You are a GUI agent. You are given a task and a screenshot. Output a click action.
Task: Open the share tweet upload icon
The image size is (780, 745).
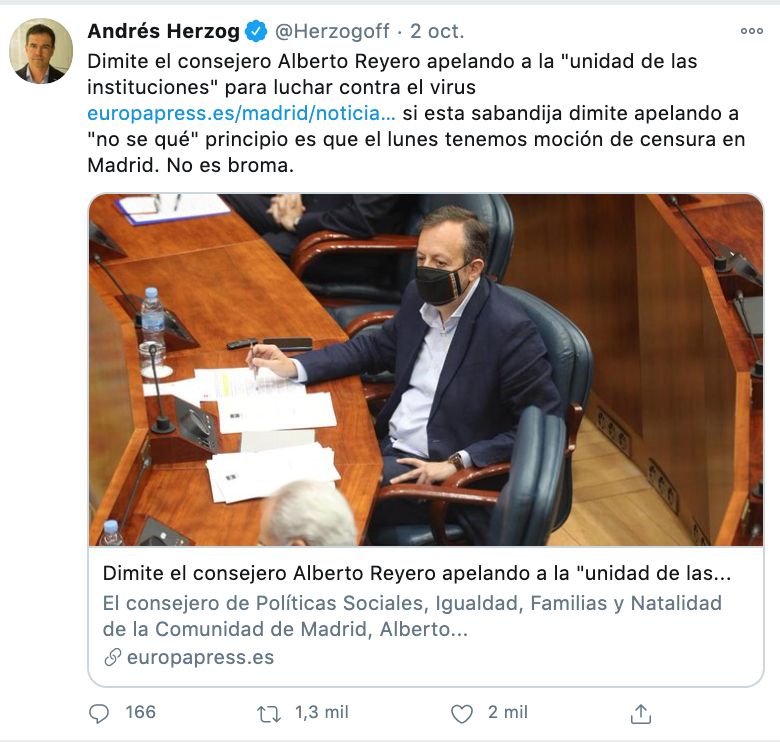[641, 714]
